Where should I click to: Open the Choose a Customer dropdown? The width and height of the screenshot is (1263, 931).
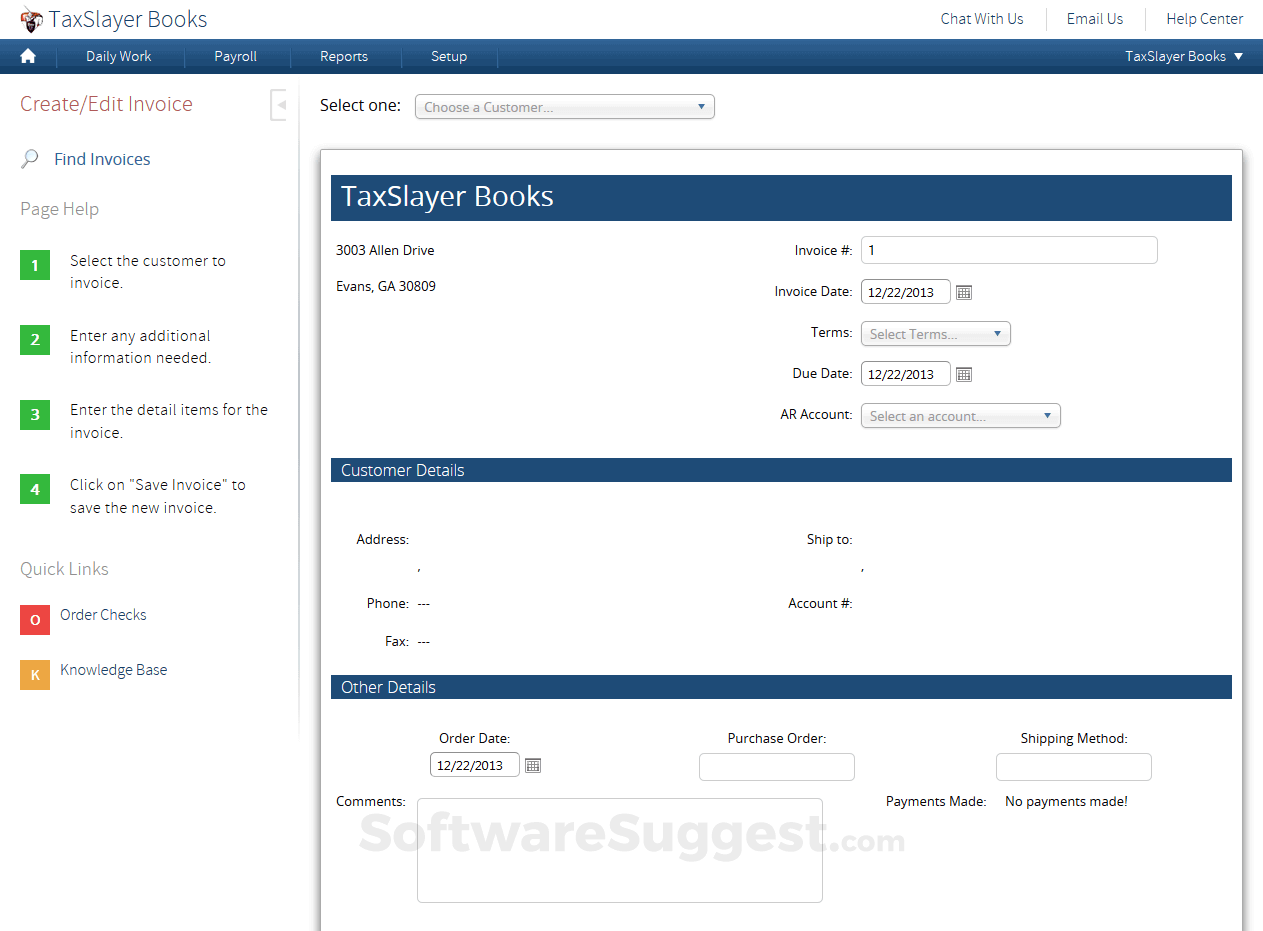pos(564,106)
